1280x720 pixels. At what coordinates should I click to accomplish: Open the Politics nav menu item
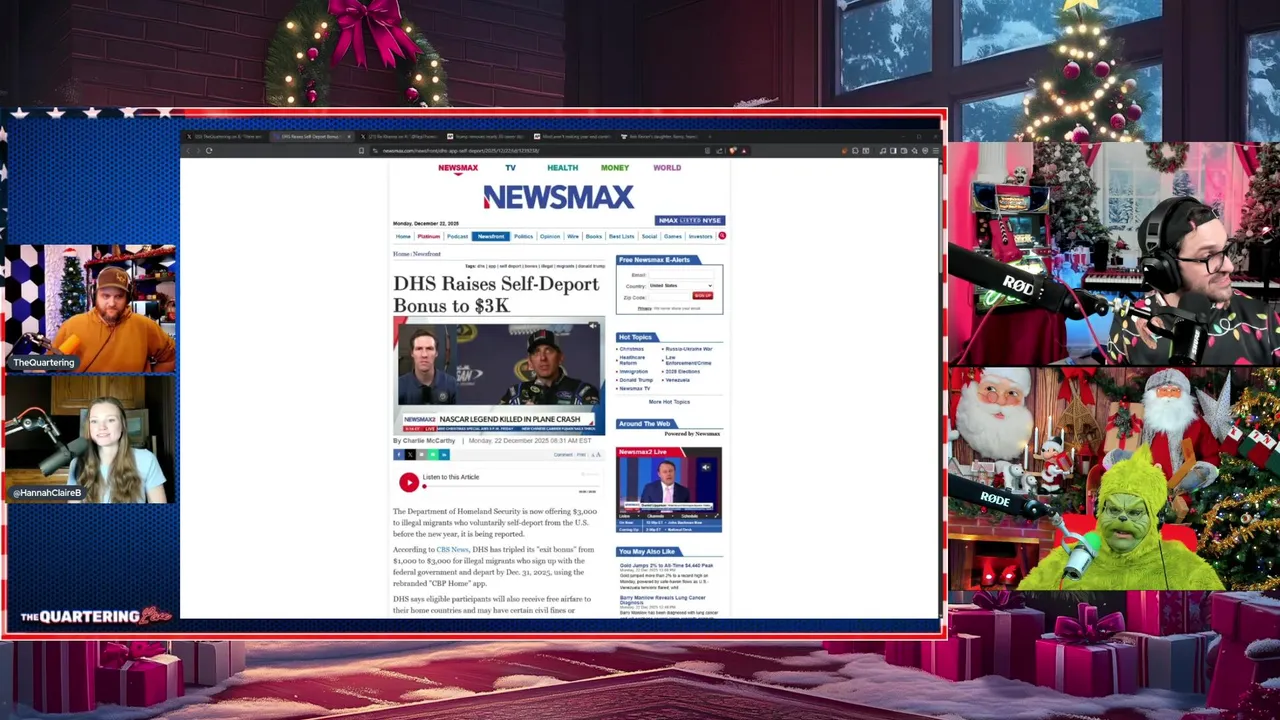524,236
